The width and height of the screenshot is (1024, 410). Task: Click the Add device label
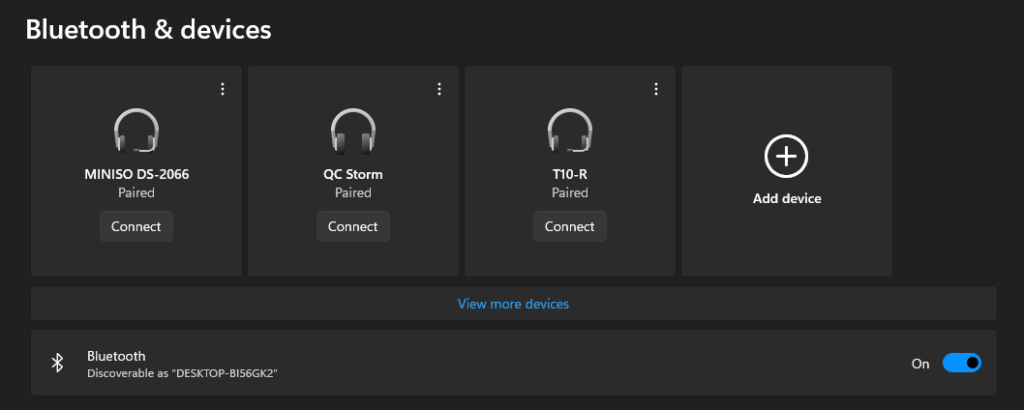(787, 198)
